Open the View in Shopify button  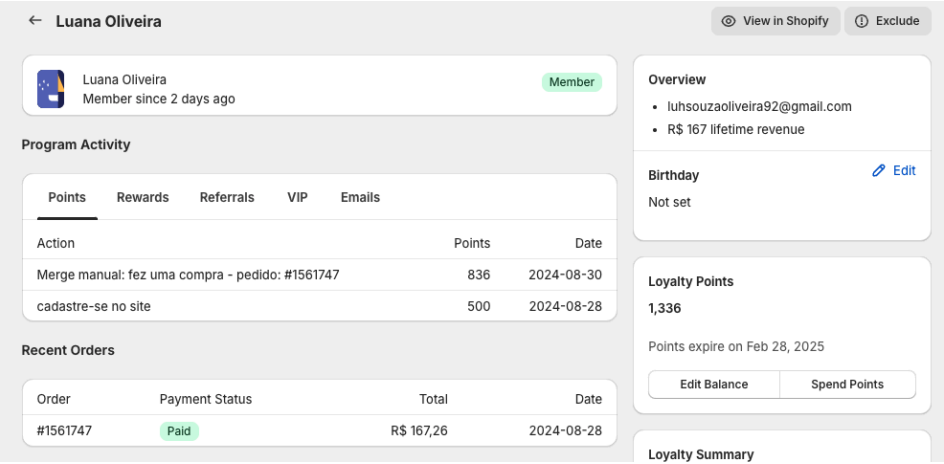click(x=775, y=21)
